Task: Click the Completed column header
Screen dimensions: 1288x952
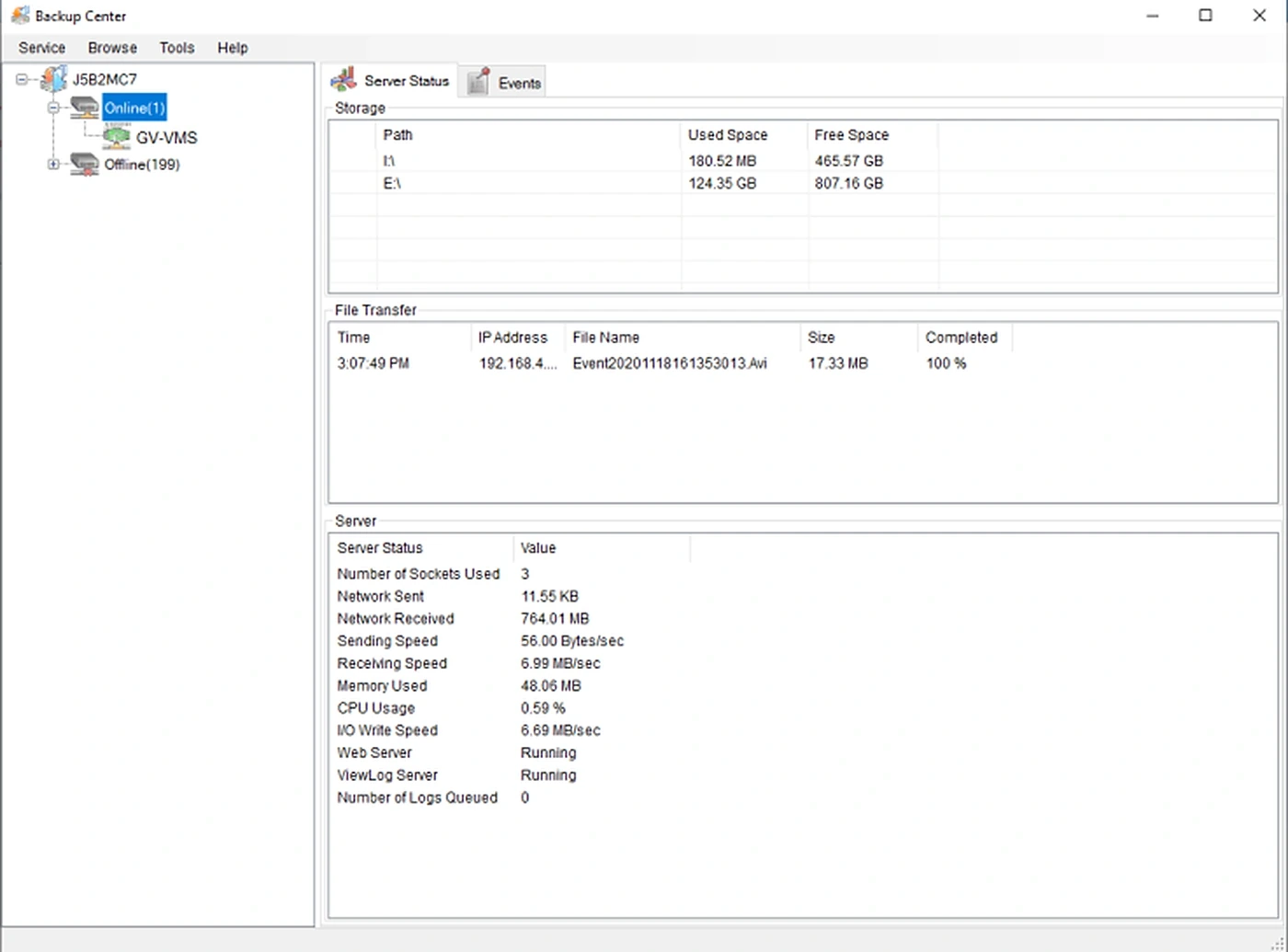Action: click(965, 338)
